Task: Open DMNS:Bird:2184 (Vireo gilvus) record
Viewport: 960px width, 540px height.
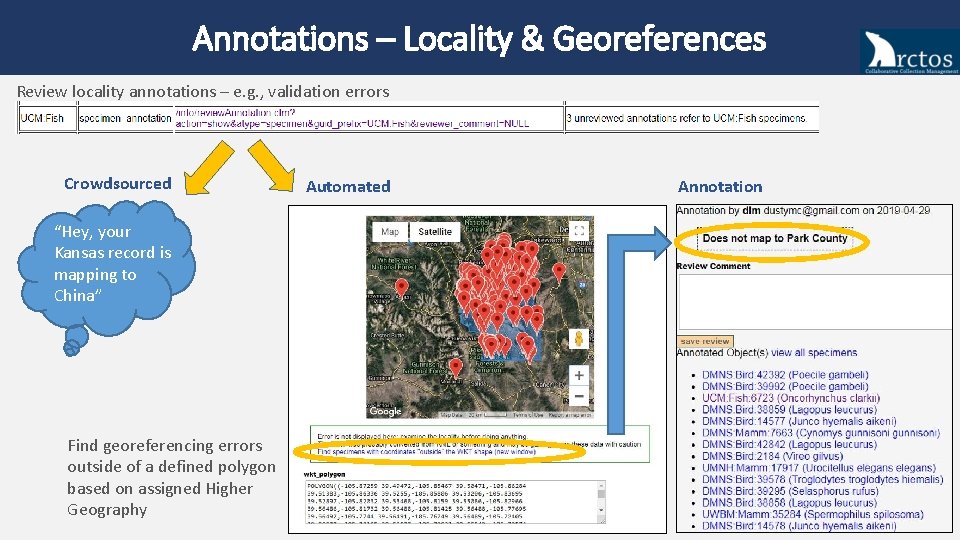Action: (772, 456)
